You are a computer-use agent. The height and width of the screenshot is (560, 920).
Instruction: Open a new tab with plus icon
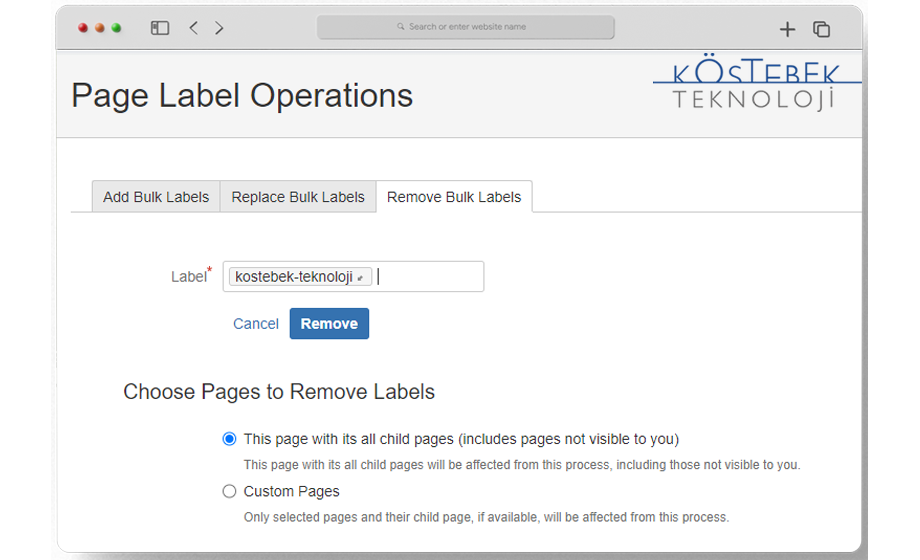787,29
